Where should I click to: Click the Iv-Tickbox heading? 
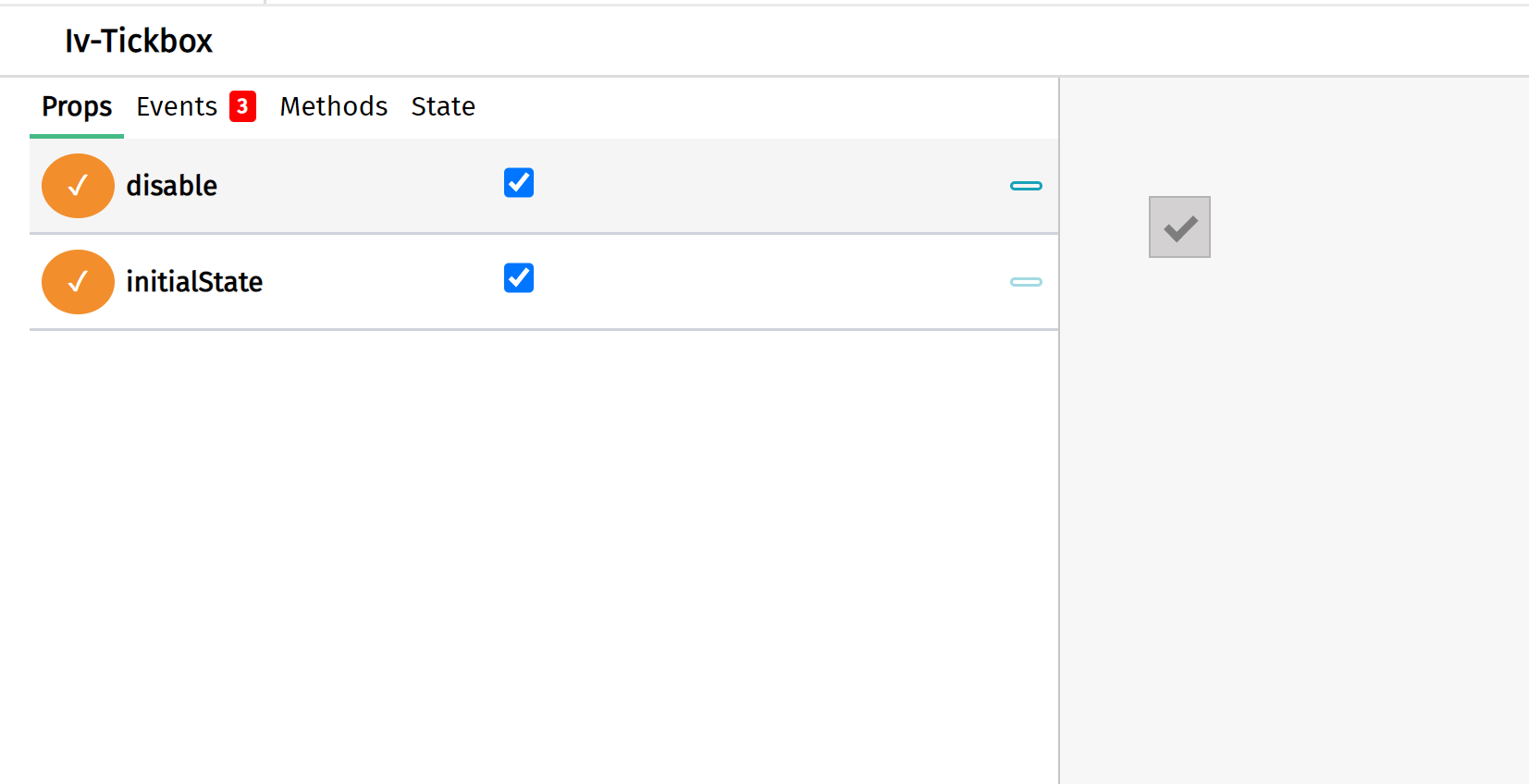(138, 41)
